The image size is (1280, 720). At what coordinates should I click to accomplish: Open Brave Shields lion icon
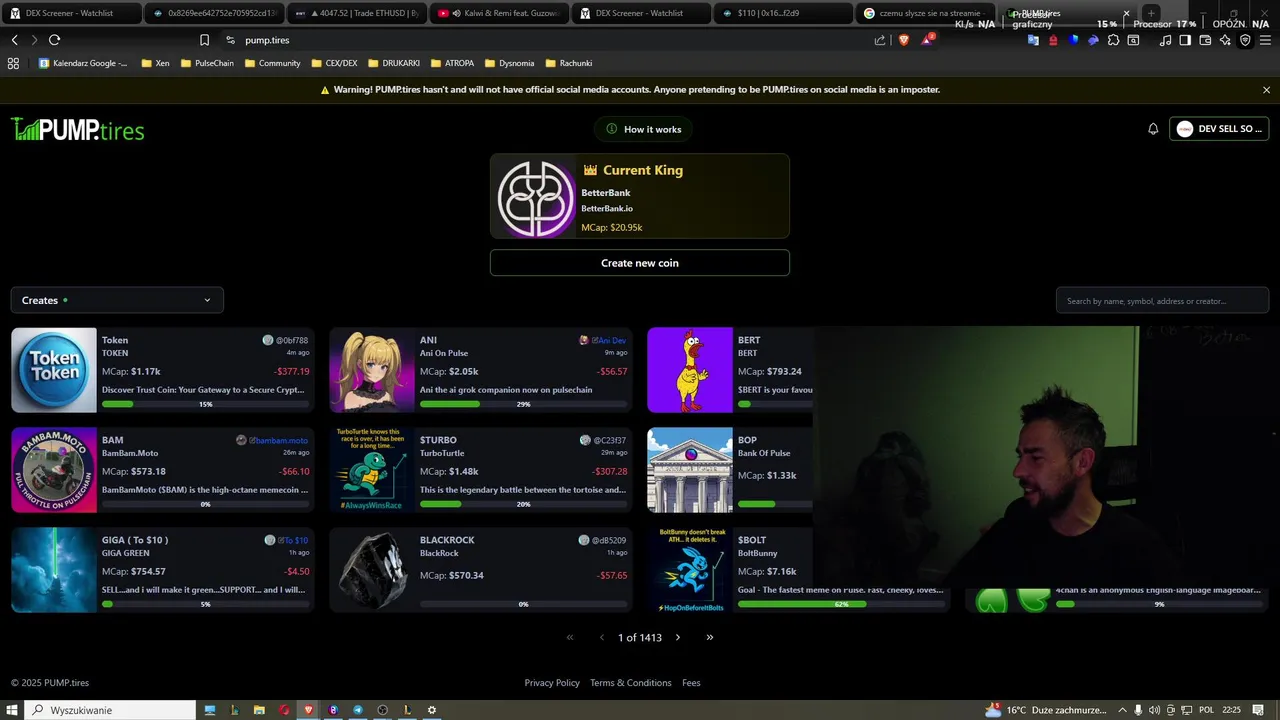pyautogui.click(x=904, y=40)
